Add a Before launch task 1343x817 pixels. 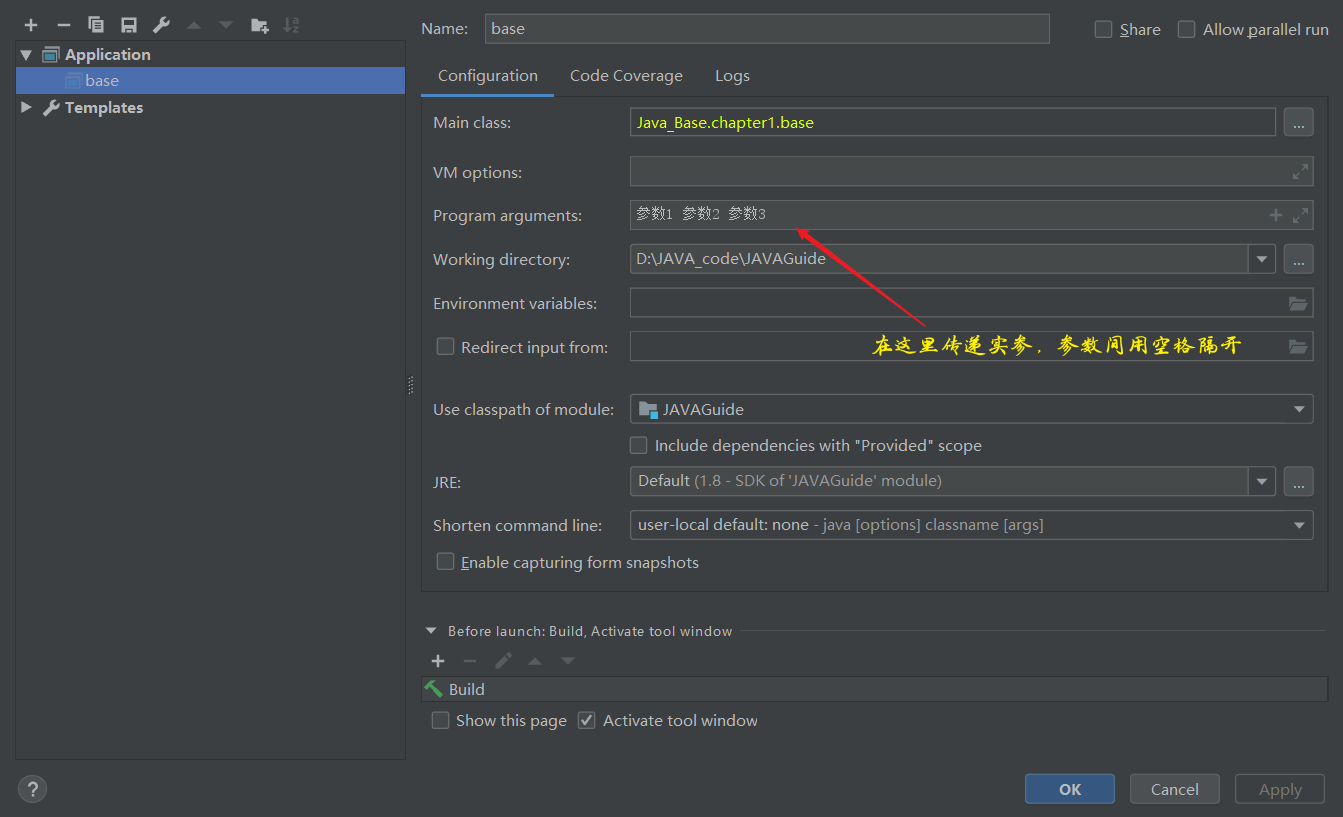pos(437,661)
